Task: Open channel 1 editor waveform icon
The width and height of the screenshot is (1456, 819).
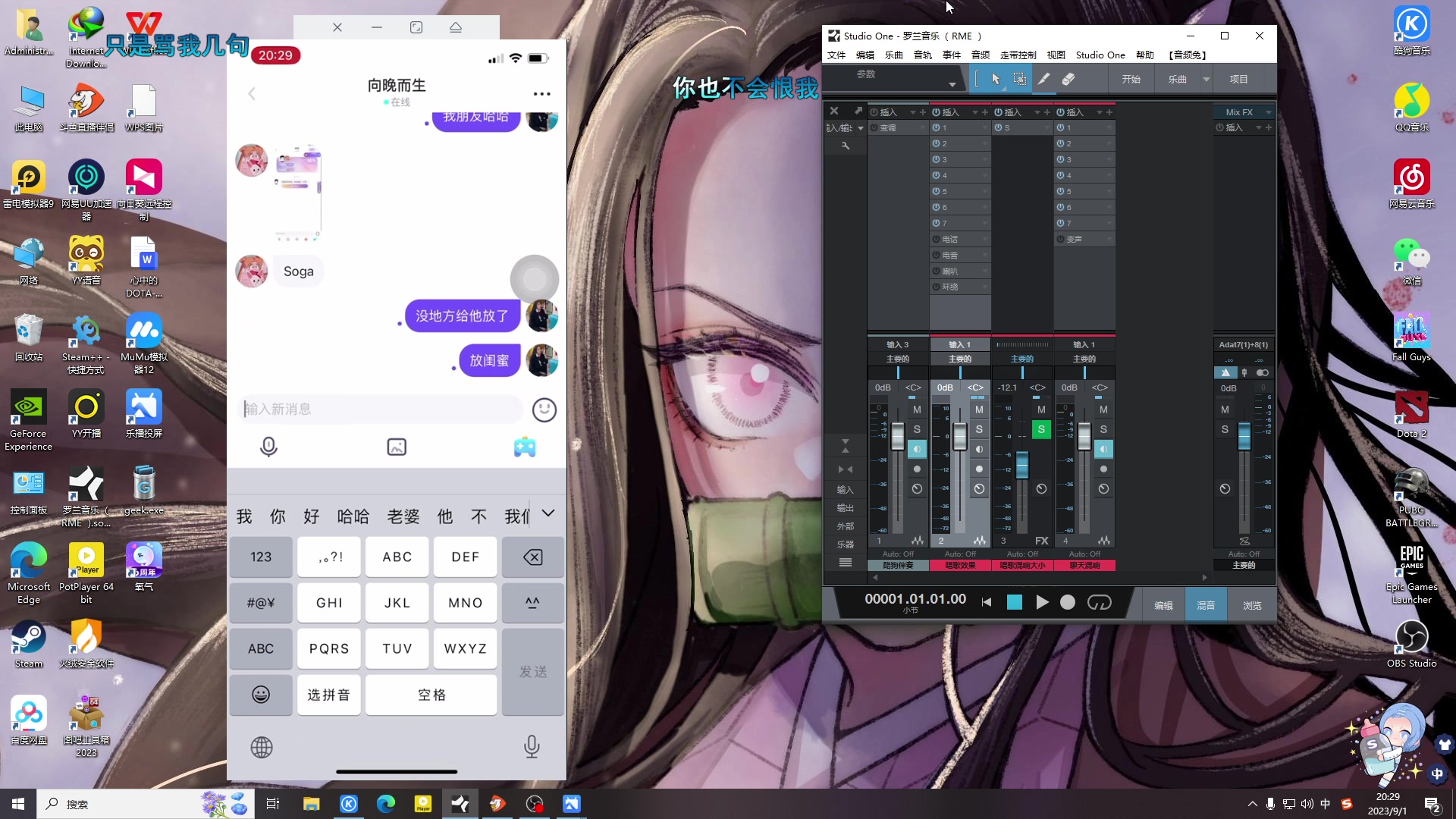Action: (x=918, y=541)
